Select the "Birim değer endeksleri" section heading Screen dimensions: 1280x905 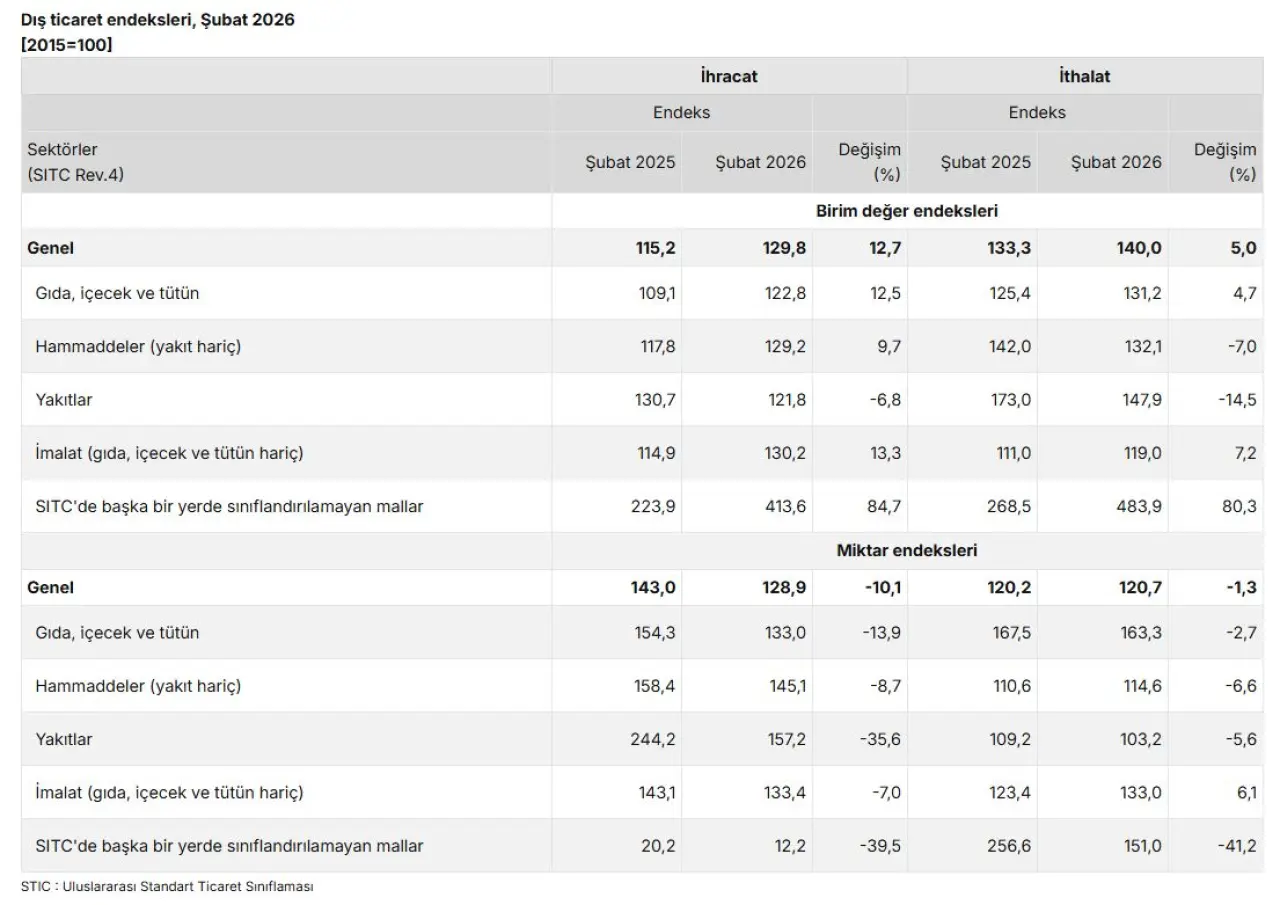pyautogui.click(x=907, y=211)
